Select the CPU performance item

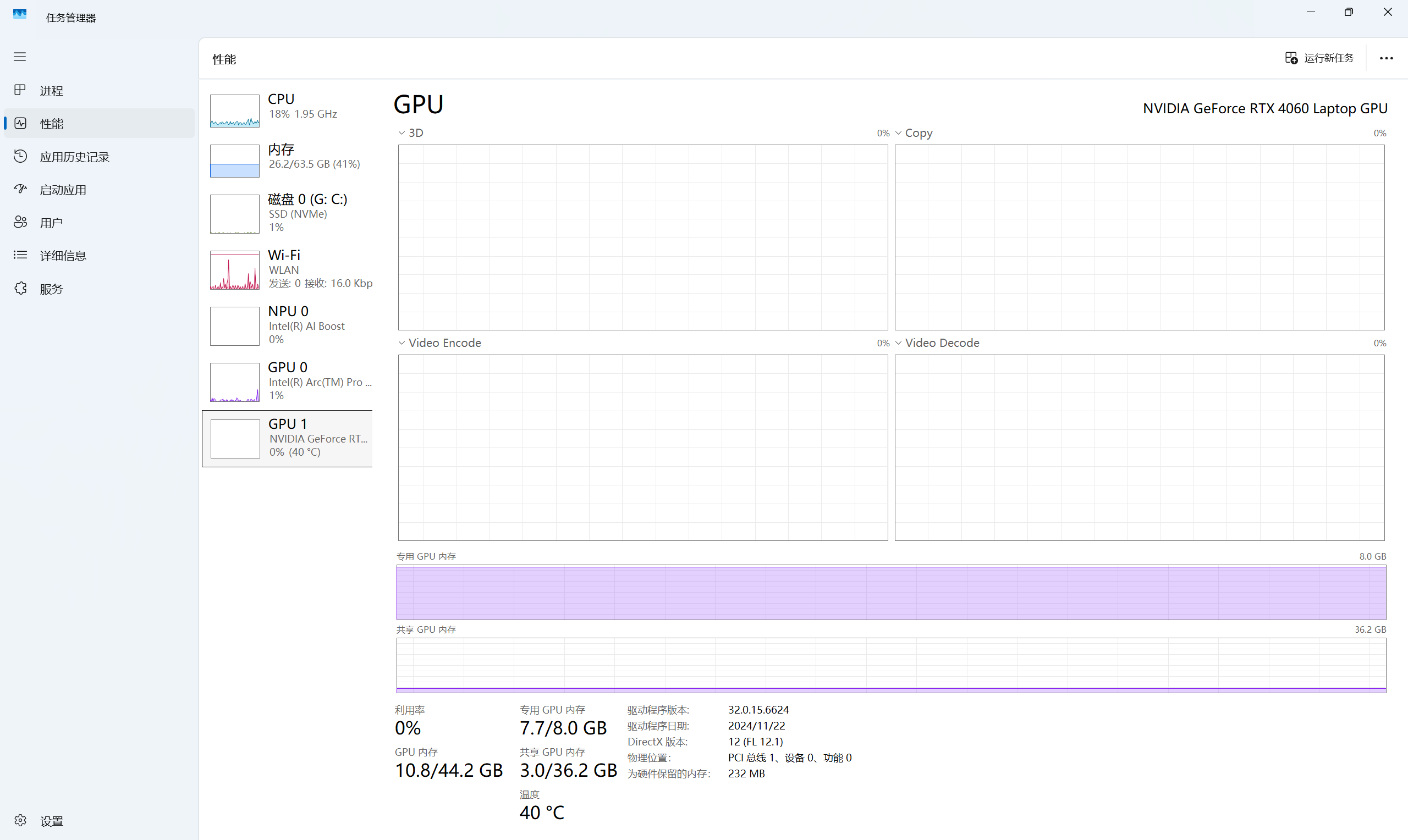tap(289, 107)
